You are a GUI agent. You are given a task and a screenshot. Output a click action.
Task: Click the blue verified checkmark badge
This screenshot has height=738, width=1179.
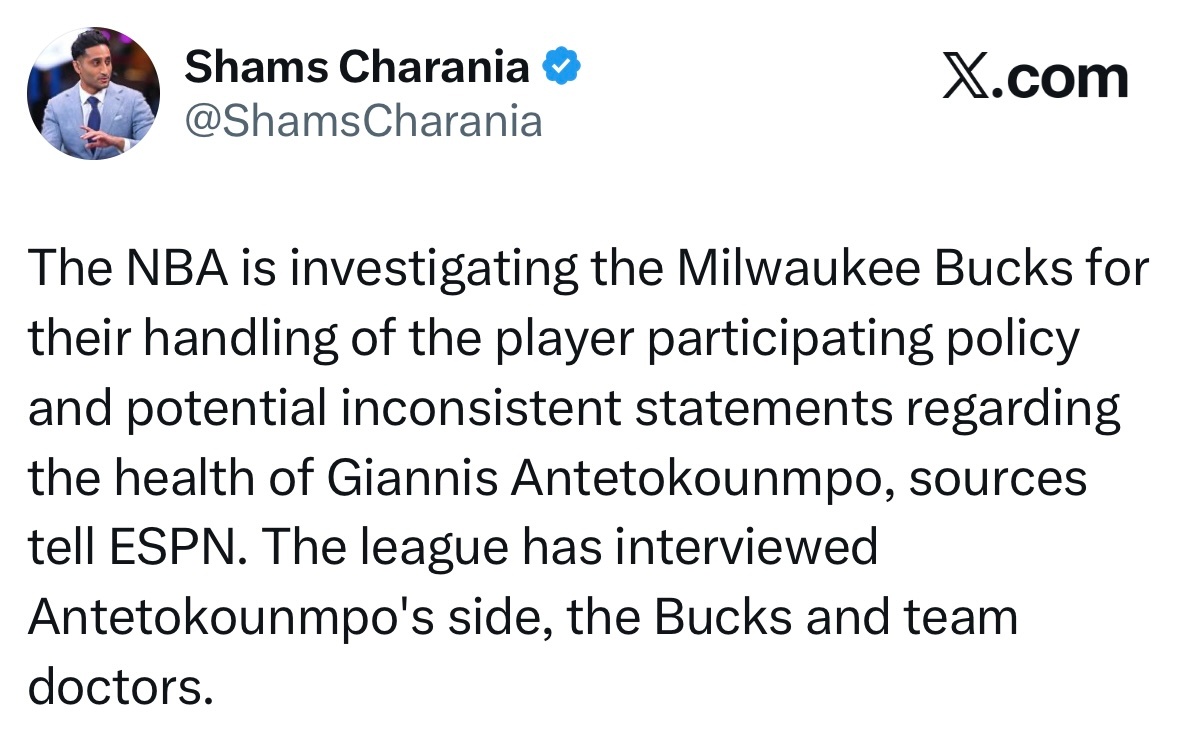561,68
